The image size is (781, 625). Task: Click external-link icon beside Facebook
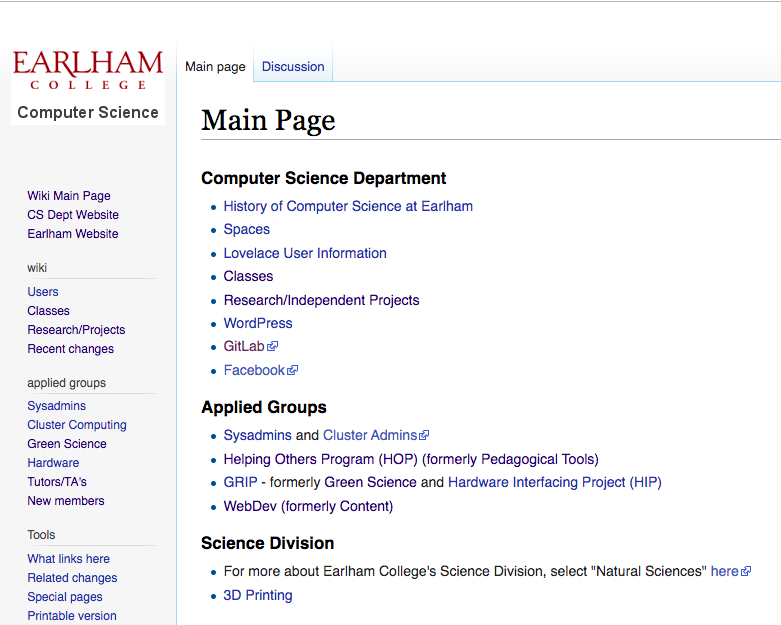(x=293, y=371)
